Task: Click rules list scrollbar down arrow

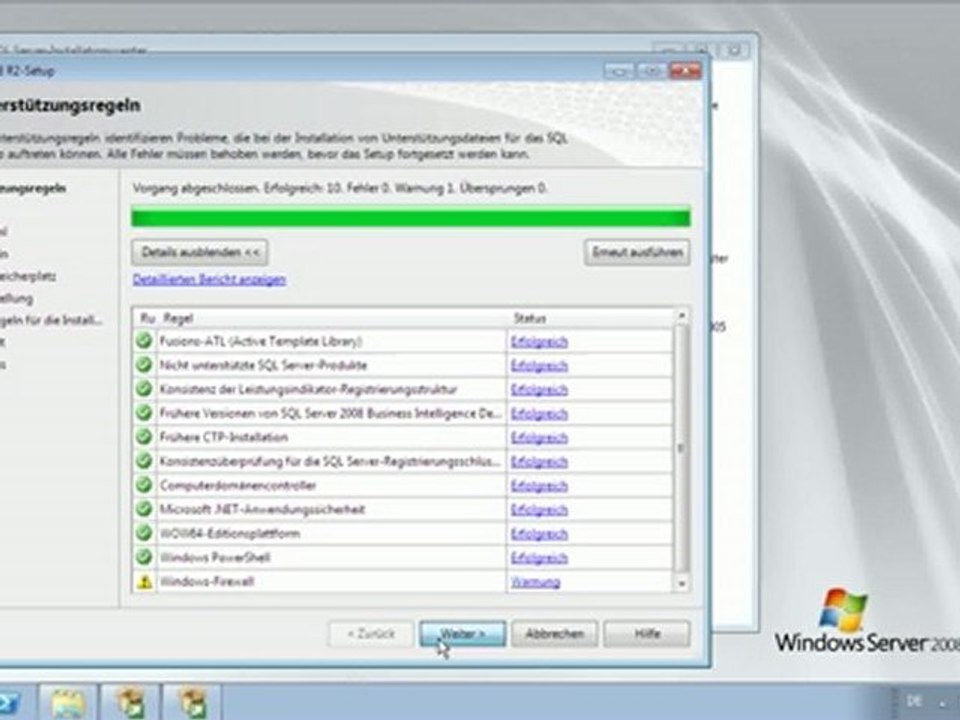Action: tap(681, 584)
